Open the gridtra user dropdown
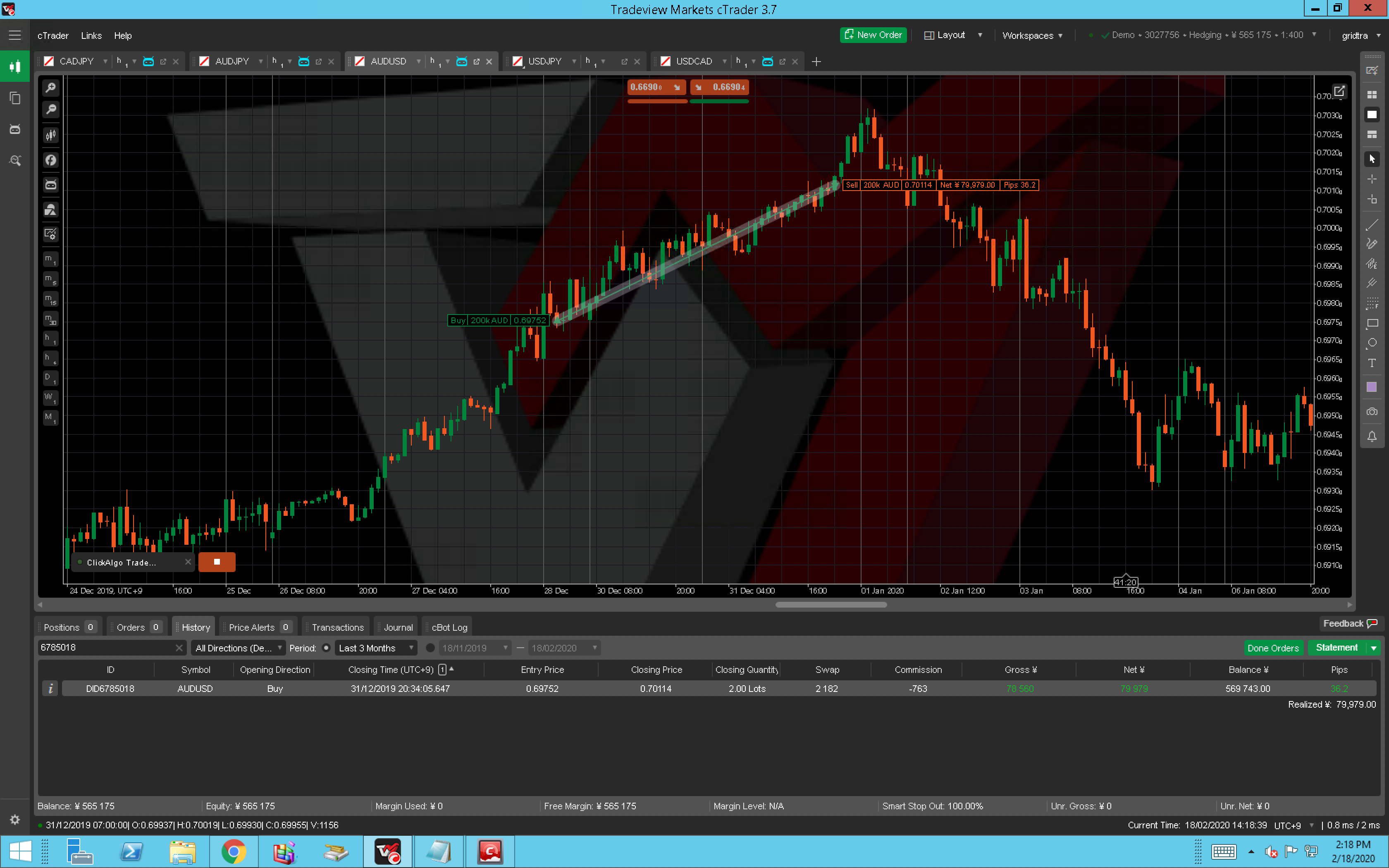The height and width of the screenshot is (868, 1389). pos(1361,36)
